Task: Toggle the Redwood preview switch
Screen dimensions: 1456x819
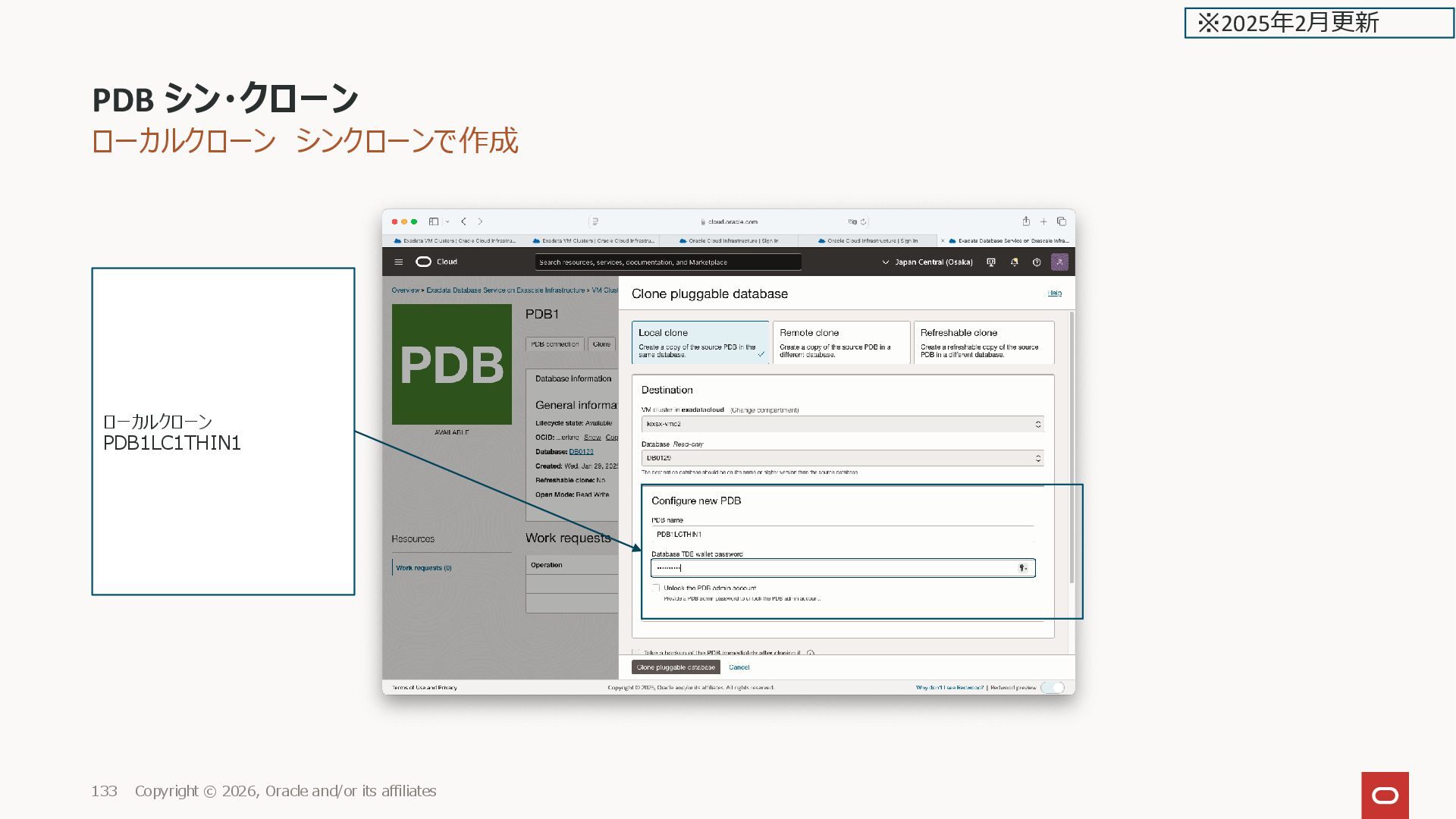Action: (x=1053, y=688)
